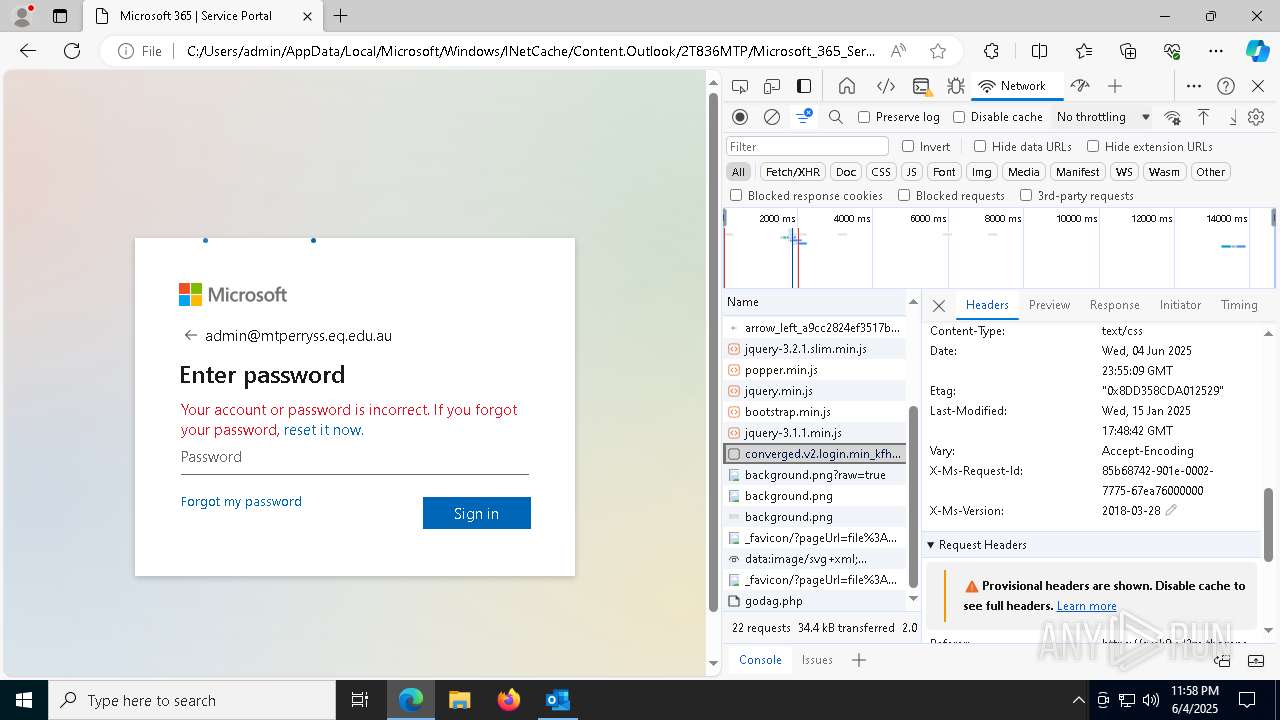
Task: Open the Console panel icon with warning
Action: [x=921, y=86]
